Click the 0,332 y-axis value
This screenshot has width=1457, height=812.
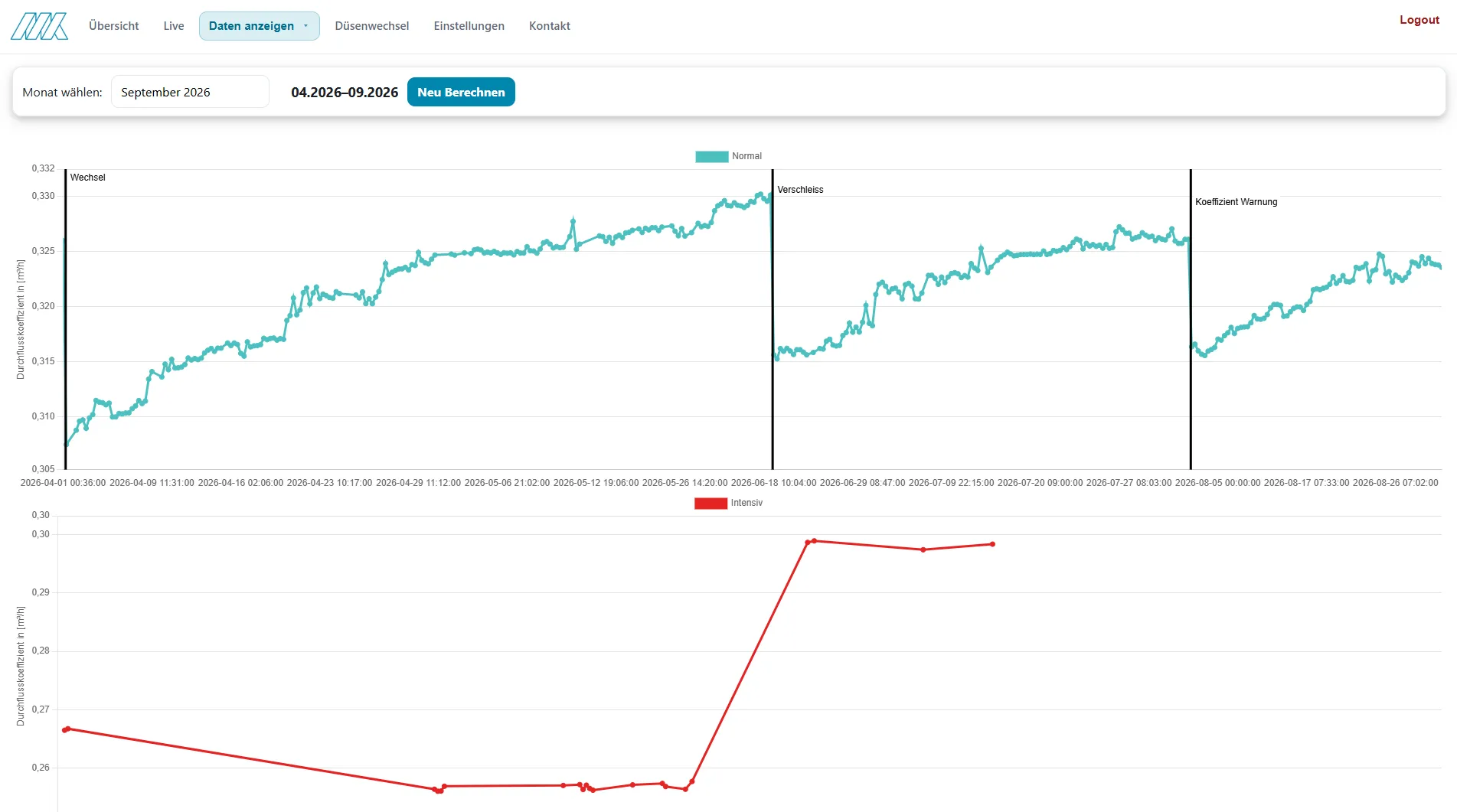43,168
